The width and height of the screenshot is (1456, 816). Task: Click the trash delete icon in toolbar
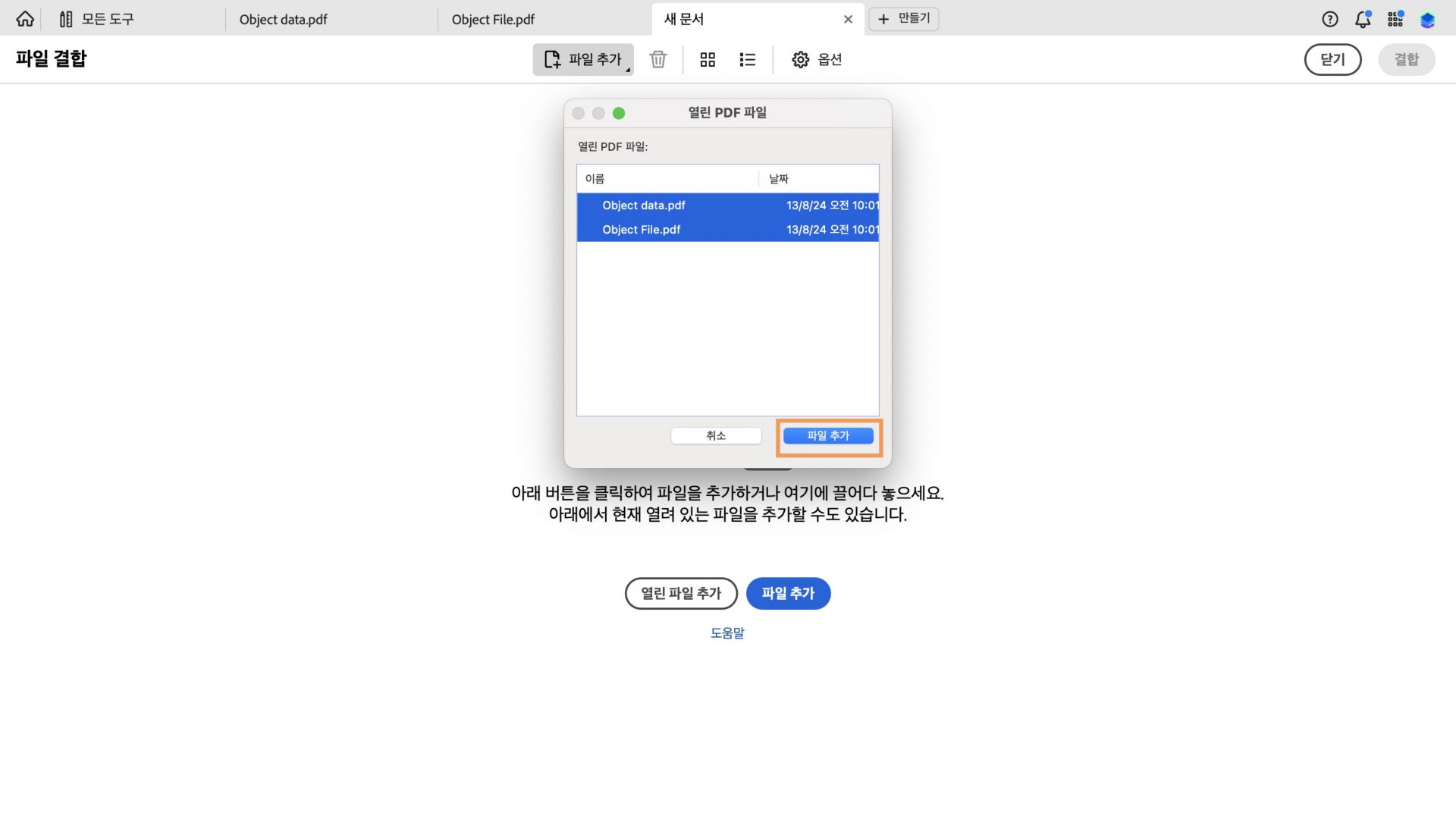(657, 59)
